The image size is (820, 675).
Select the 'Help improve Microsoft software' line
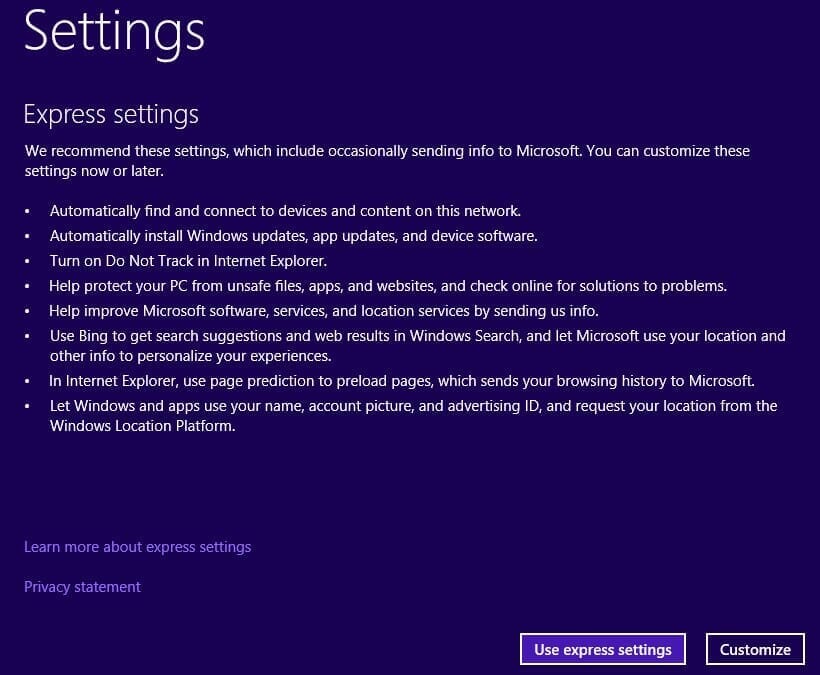(324, 311)
